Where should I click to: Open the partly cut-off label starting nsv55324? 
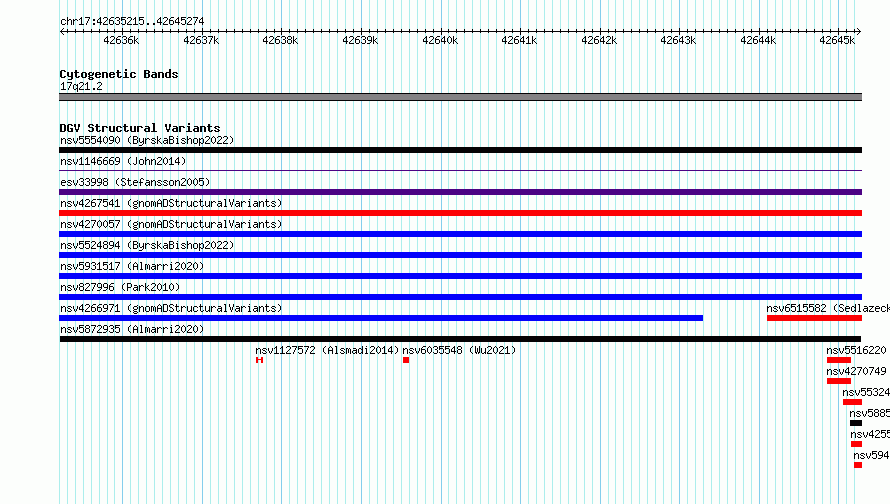point(866,392)
